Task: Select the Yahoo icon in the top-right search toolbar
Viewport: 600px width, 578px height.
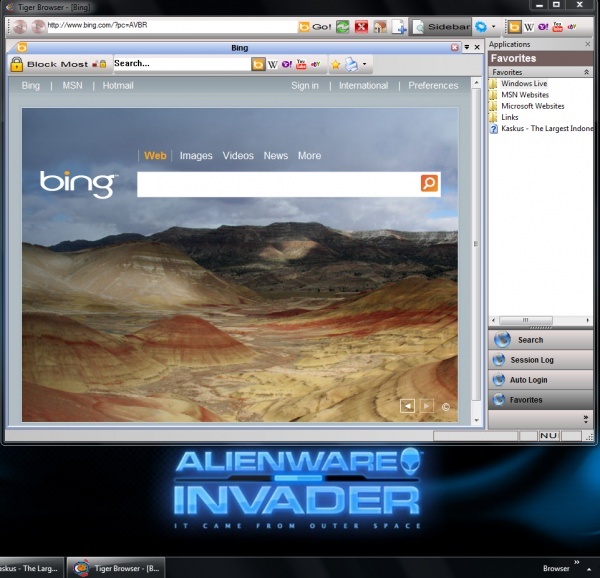Action: [543, 27]
